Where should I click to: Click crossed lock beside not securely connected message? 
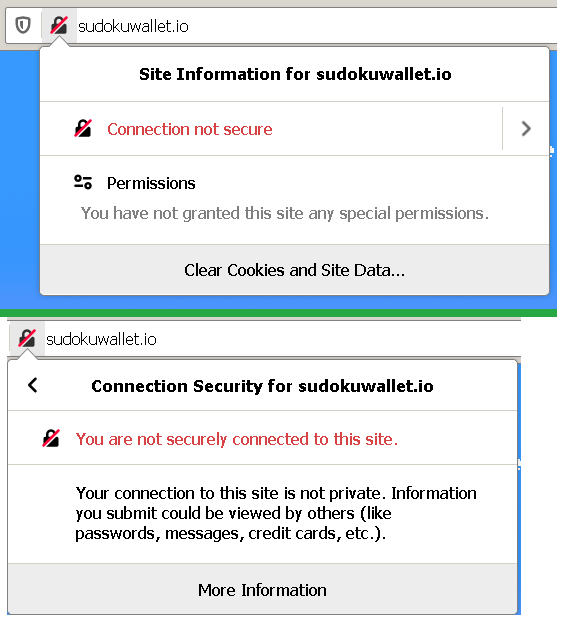tap(51, 438)
